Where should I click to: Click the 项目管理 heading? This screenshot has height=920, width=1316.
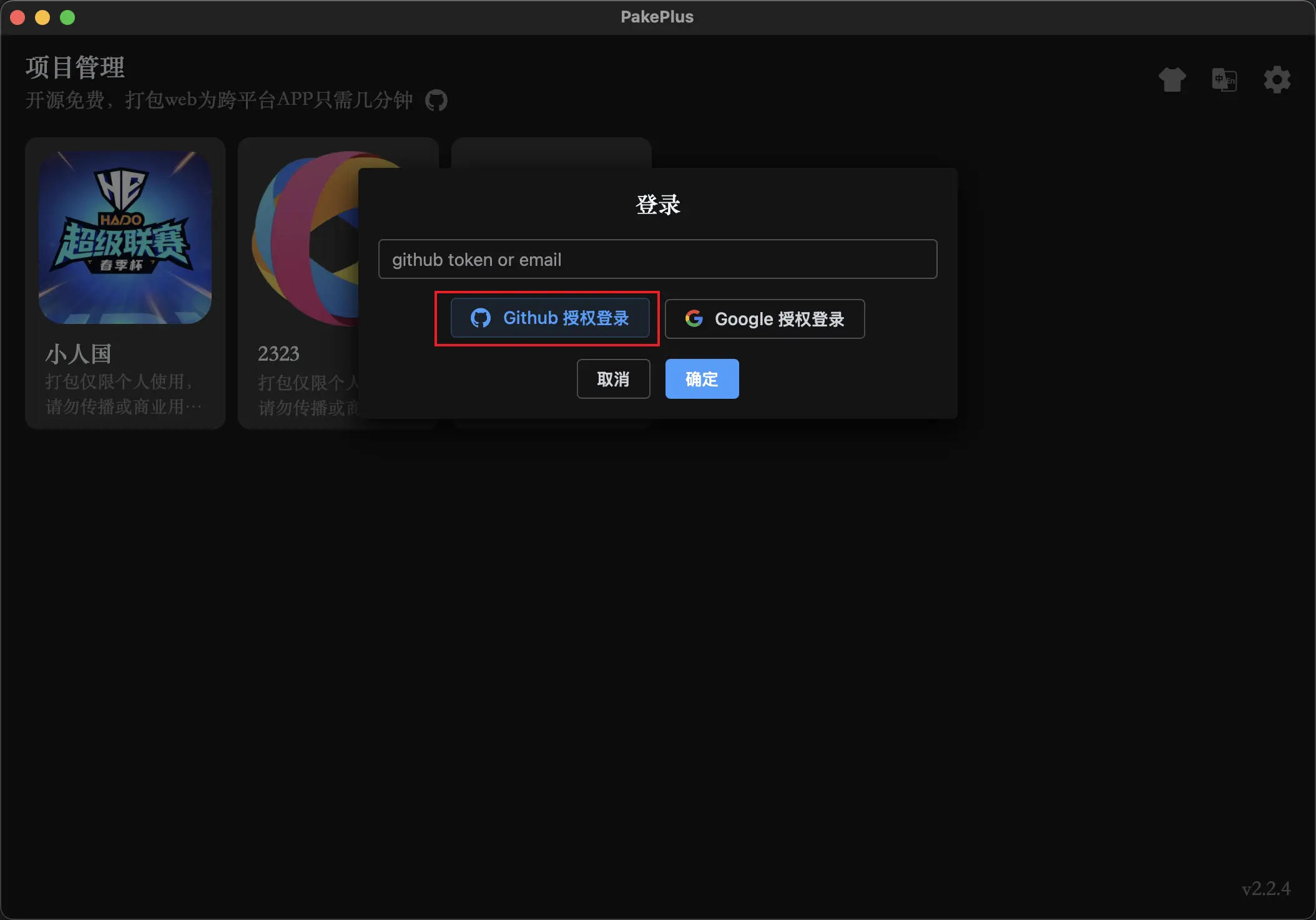[75, 67]
